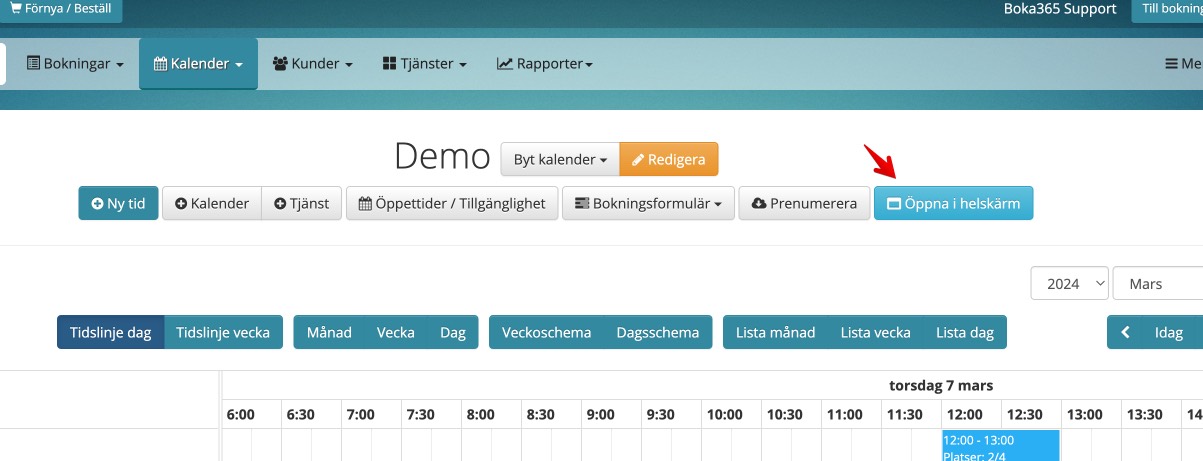Click the shopping cart Förnya / Beställ button
The image size is (1203, 461).
[61, 9]
